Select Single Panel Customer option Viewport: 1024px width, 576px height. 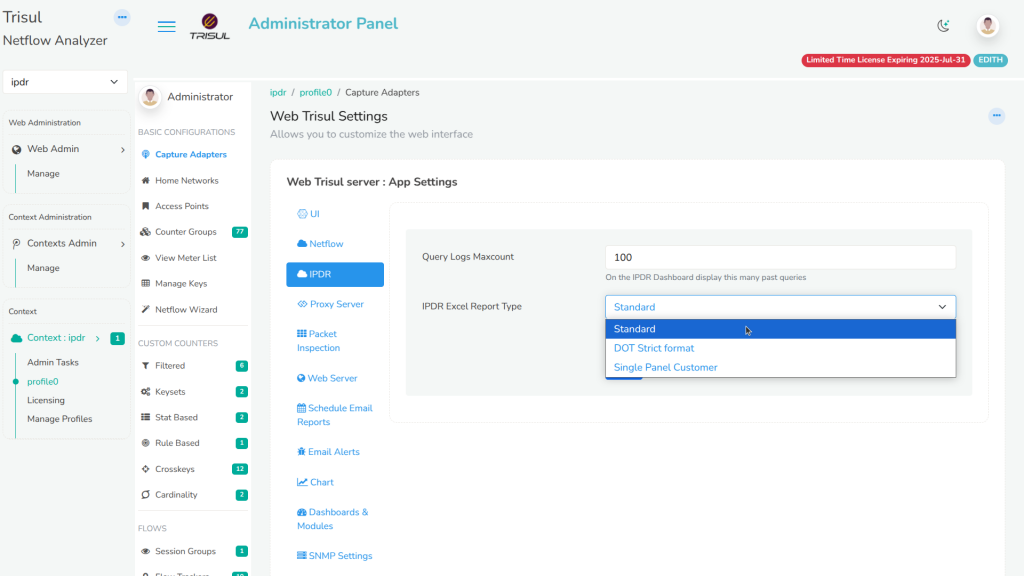(x=665, y=367)
